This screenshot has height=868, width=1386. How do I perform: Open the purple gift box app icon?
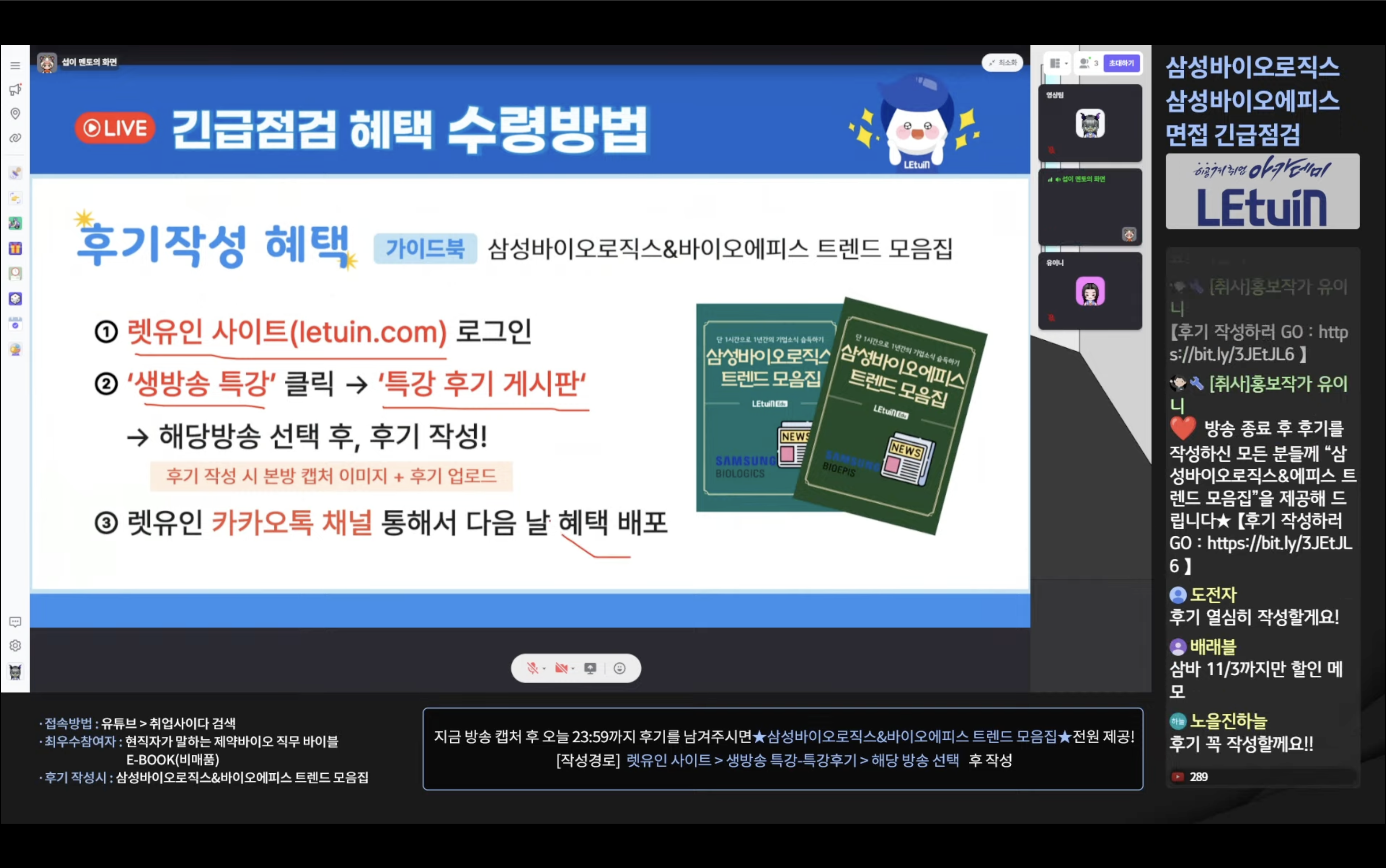tap(16, 249)
